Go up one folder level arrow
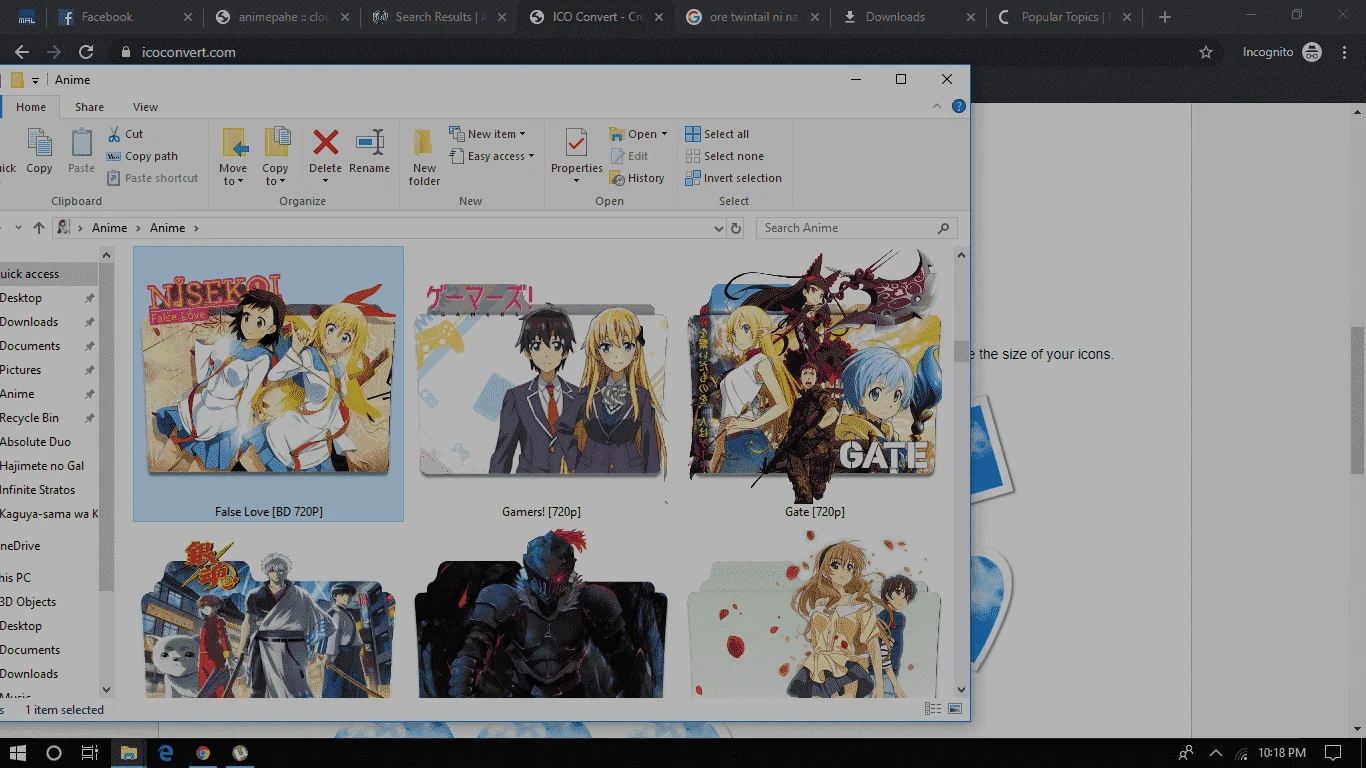 pos(39,228)
